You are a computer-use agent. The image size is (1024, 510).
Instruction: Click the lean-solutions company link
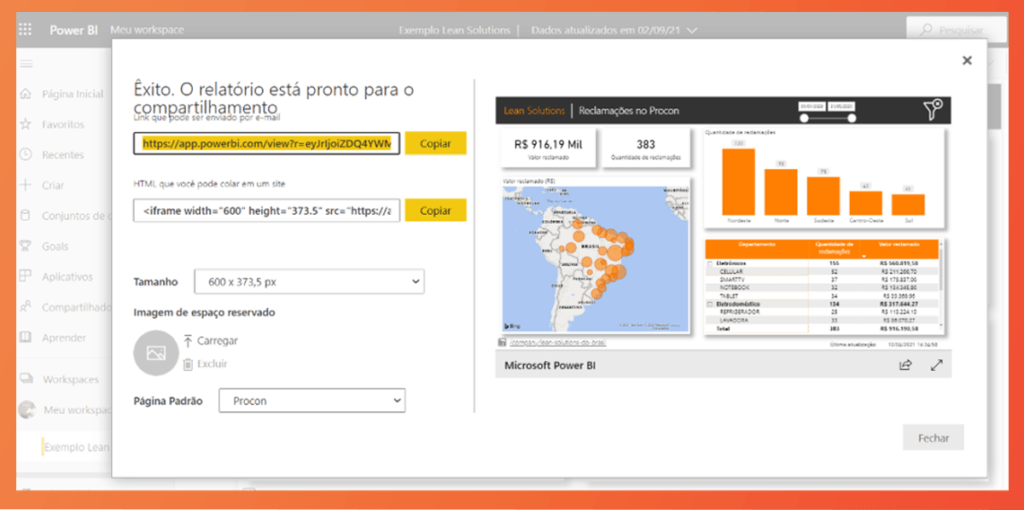click(x=557, y=343)
